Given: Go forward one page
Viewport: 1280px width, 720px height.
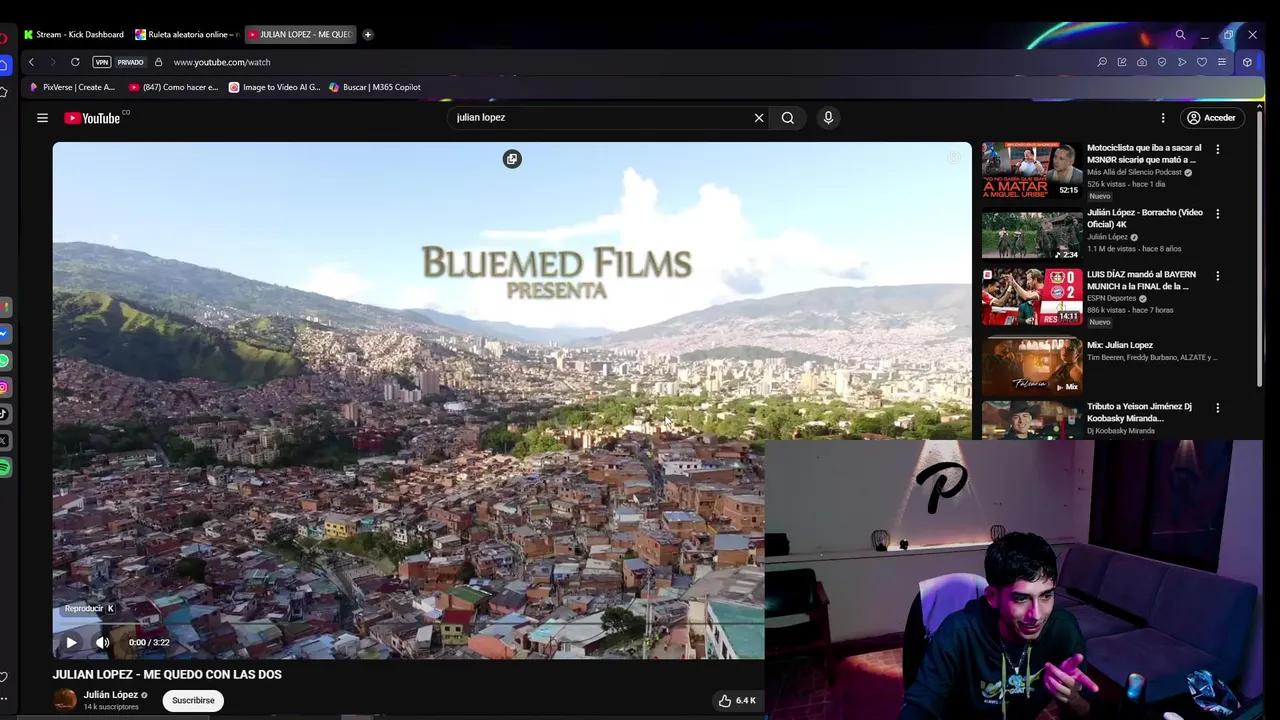Looking at the screenshot, I should 53,62.
